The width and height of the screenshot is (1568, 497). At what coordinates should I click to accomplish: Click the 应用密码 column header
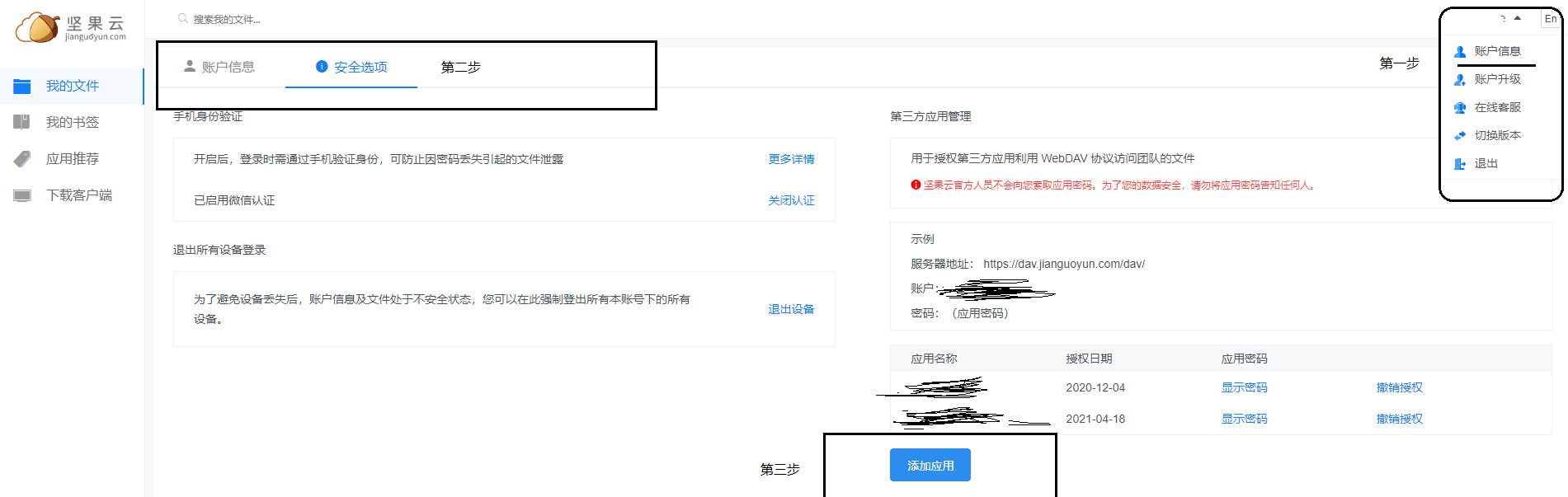pos(1244,359)
